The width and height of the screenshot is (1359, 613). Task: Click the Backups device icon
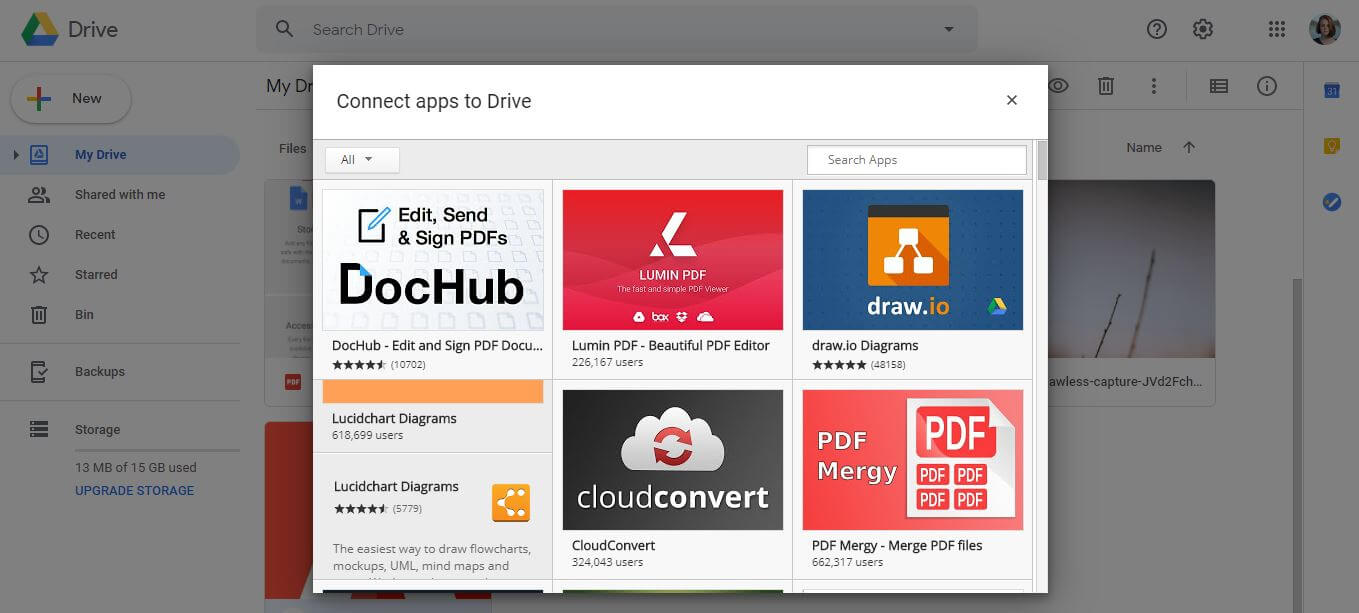tap(39, 372)
